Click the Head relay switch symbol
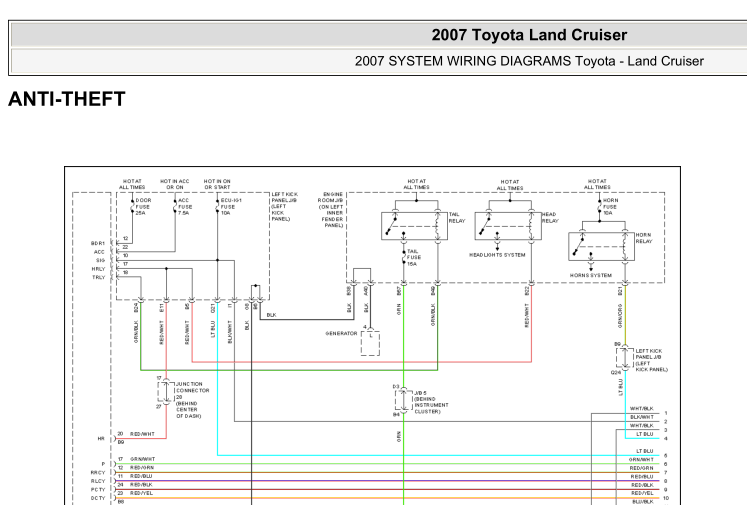 coord(508,226)
